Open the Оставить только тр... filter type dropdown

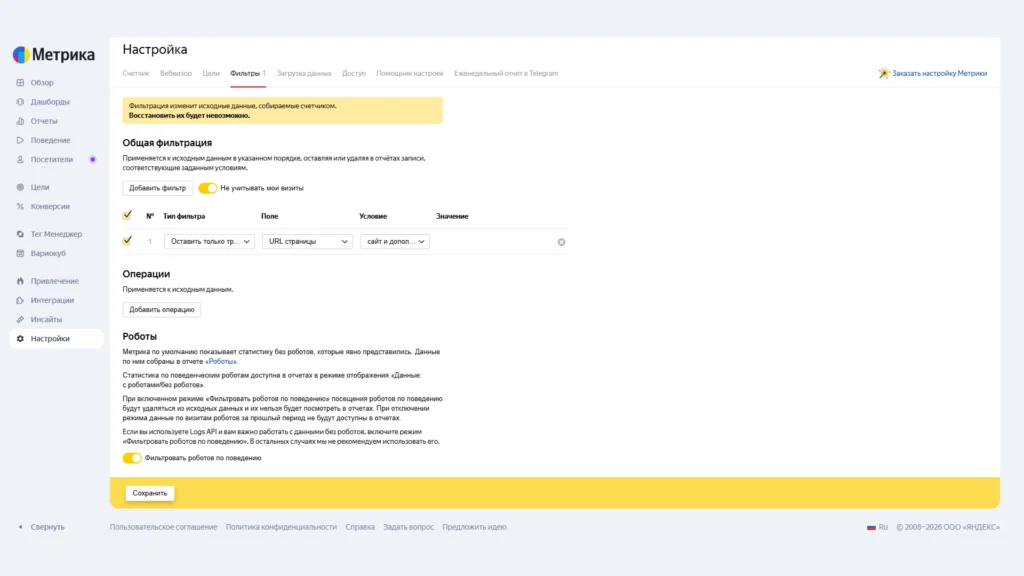[210, 242]
